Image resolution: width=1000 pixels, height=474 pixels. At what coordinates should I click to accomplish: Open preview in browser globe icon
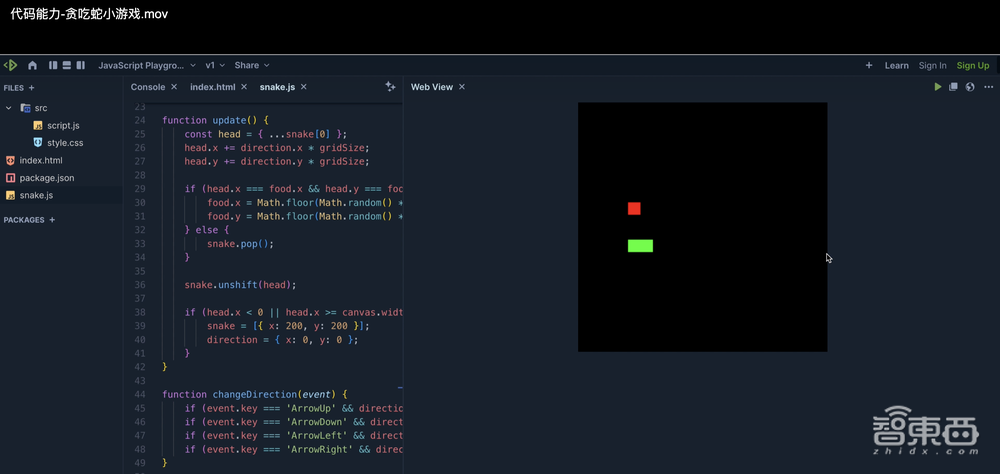point(970,87)
